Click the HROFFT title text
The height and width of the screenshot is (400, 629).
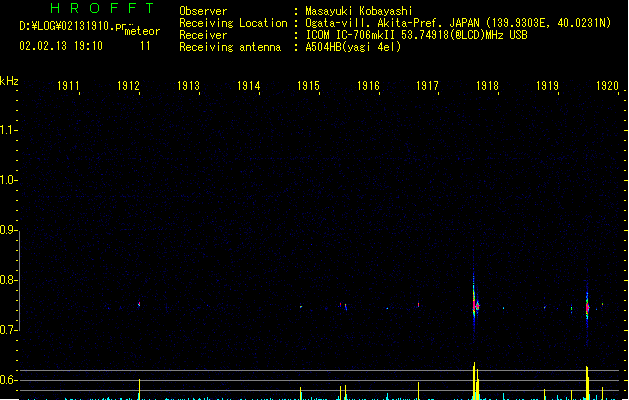(102, 8)
